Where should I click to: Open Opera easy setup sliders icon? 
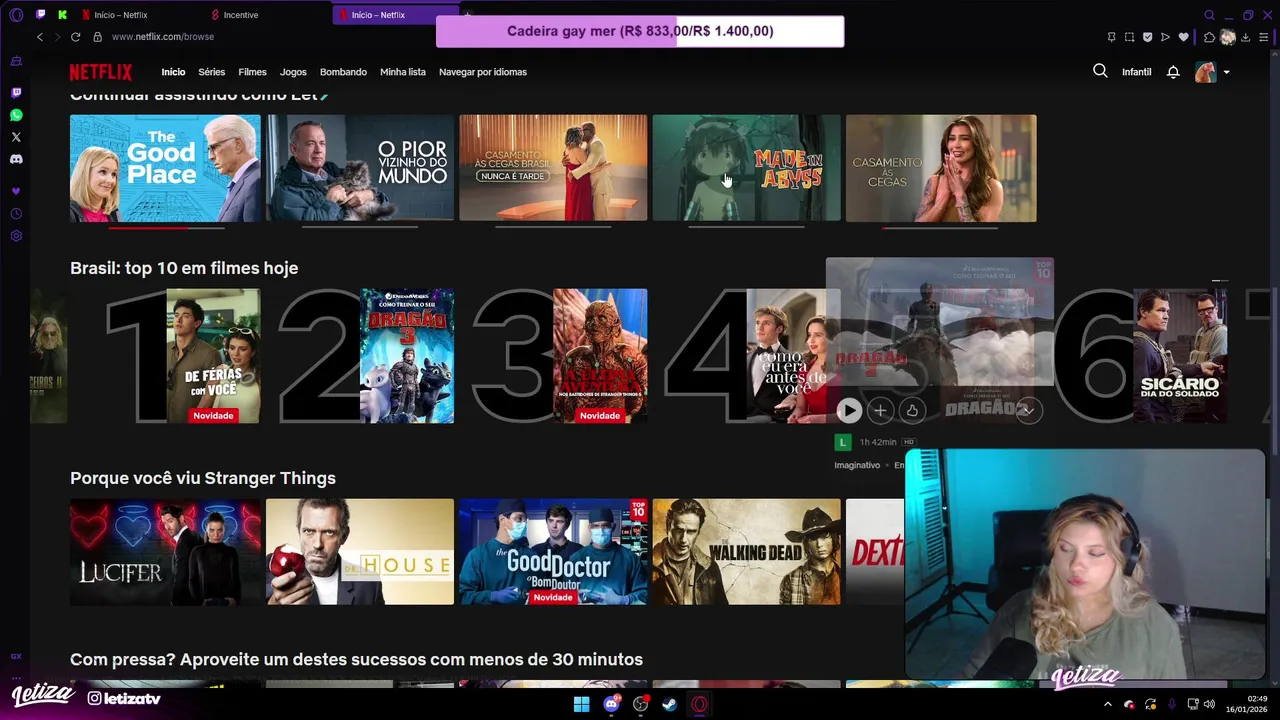tap(1264, 37)
